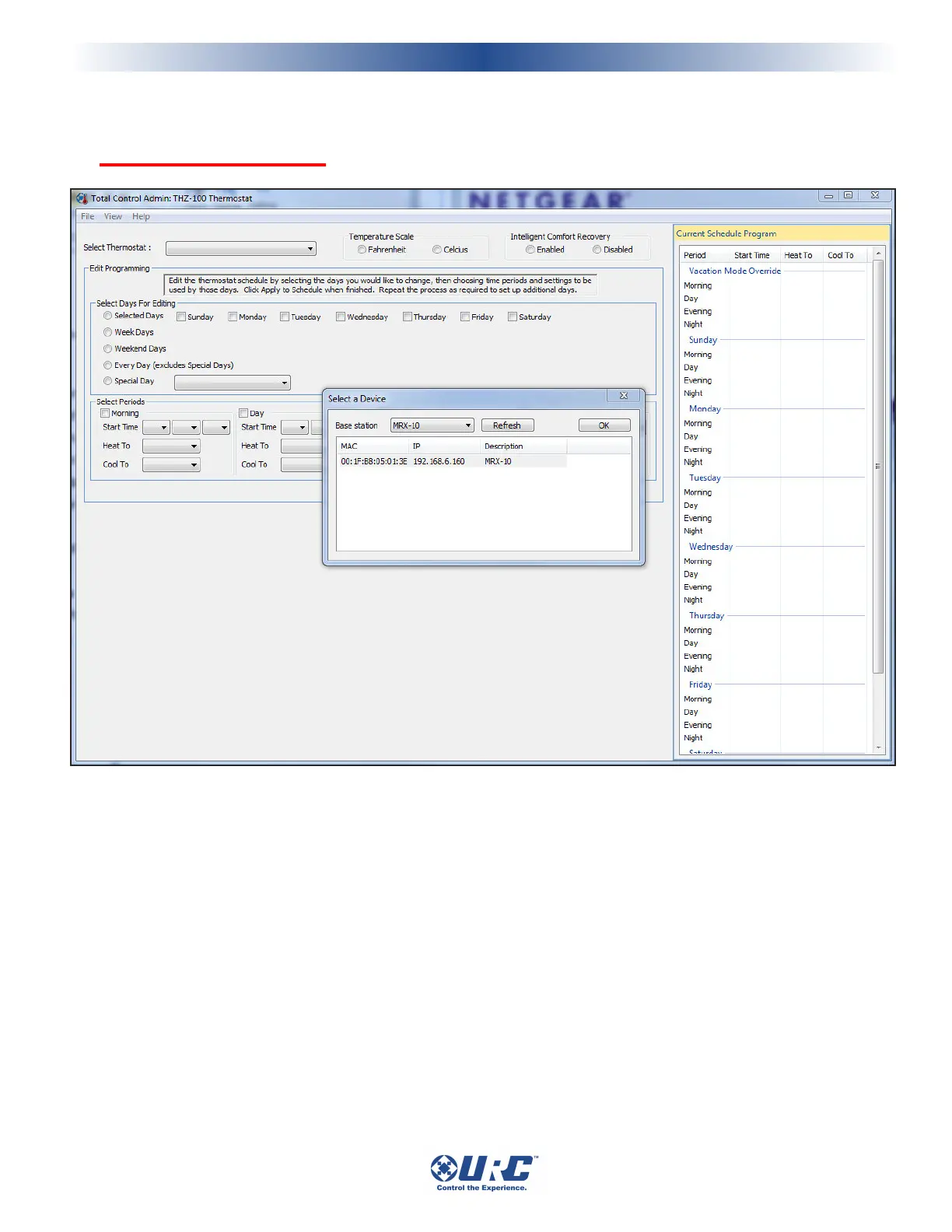Image resolution: width=952 pixels, height=1232 pixels.
Task: Click MRX-10 in the Description column
Action: coord(498,461)
